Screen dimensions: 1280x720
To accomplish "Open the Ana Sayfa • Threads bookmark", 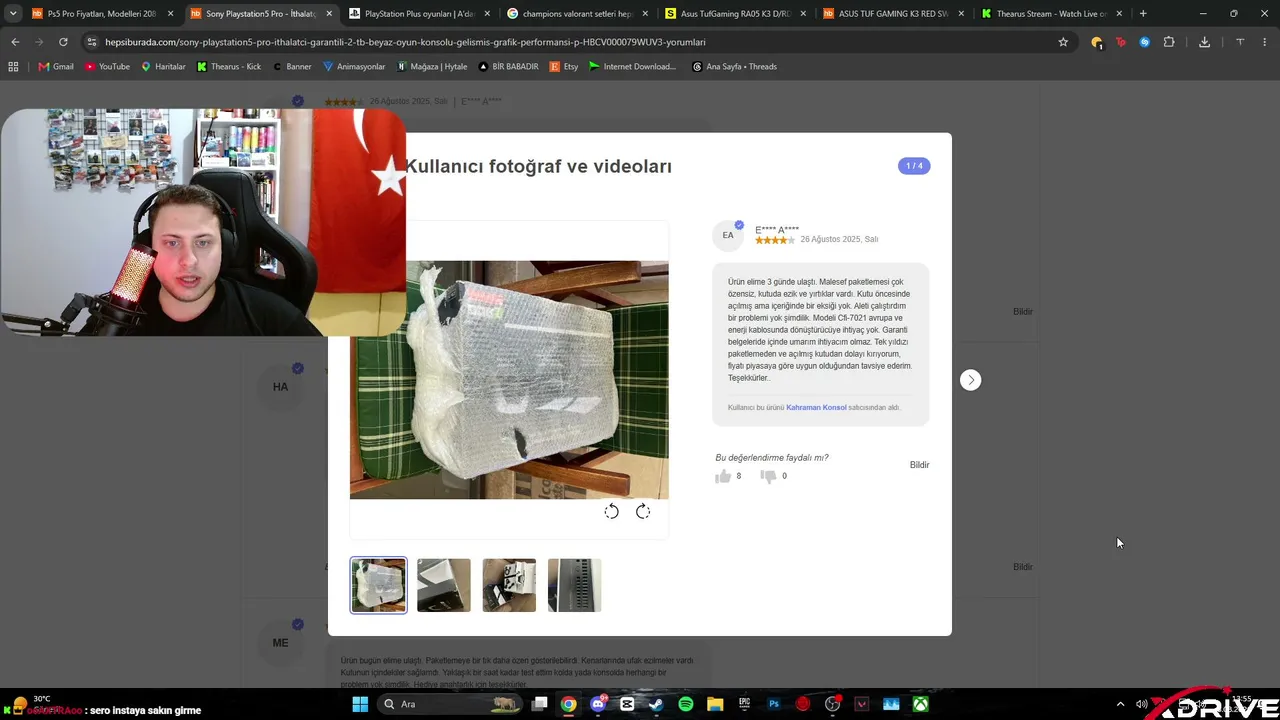I will (734, 66).
